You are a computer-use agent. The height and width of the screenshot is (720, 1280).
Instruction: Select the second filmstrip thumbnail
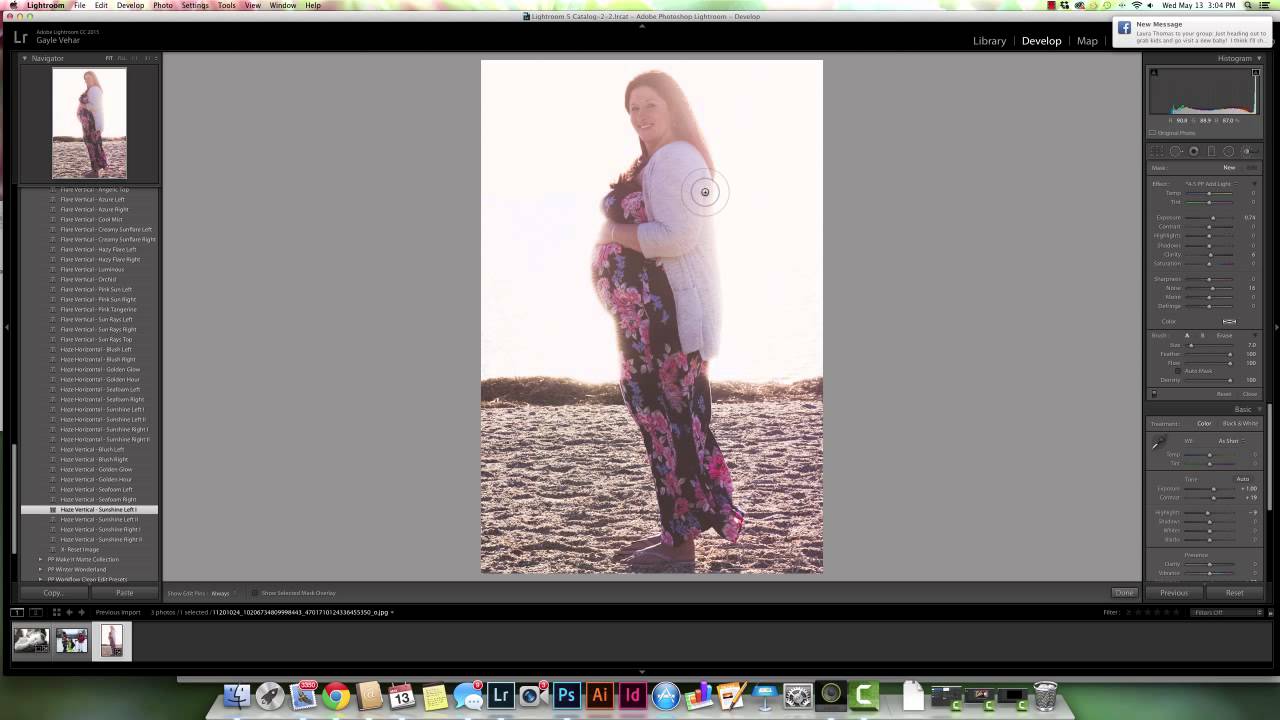point(72,641)
